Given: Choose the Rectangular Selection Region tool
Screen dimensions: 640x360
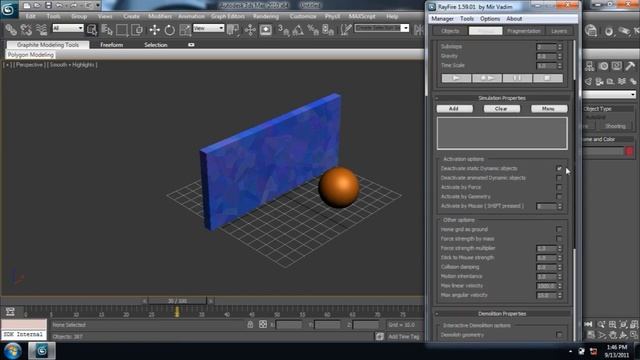Looking at the screenshot, I should (122, 30).
